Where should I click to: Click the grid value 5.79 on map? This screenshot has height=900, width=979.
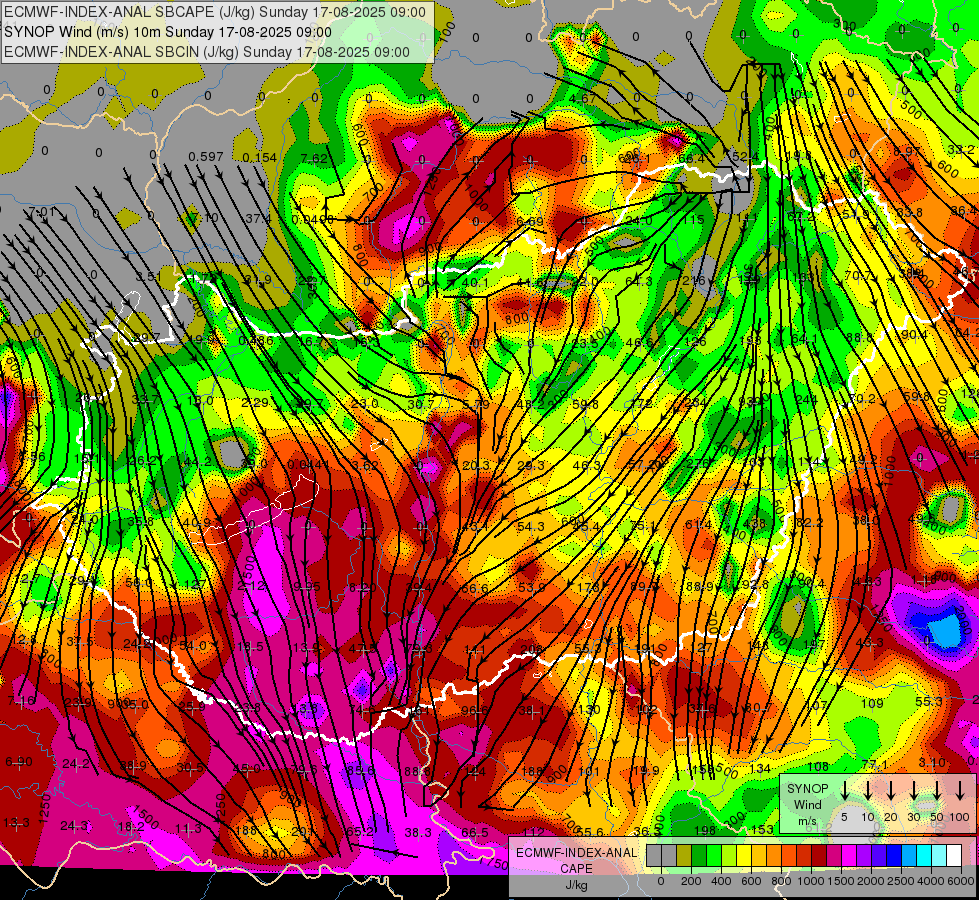[x=476, y=404]
